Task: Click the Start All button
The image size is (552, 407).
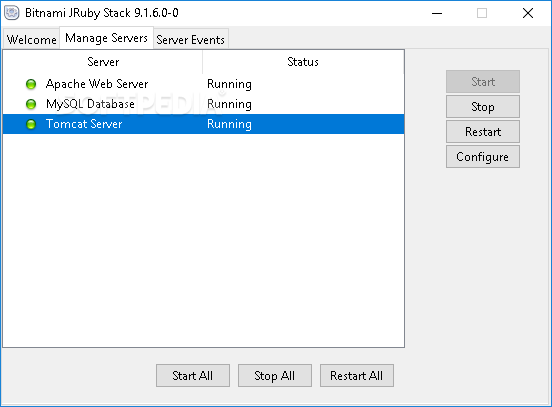Action: pyautogui.click(x=193, y=376)
